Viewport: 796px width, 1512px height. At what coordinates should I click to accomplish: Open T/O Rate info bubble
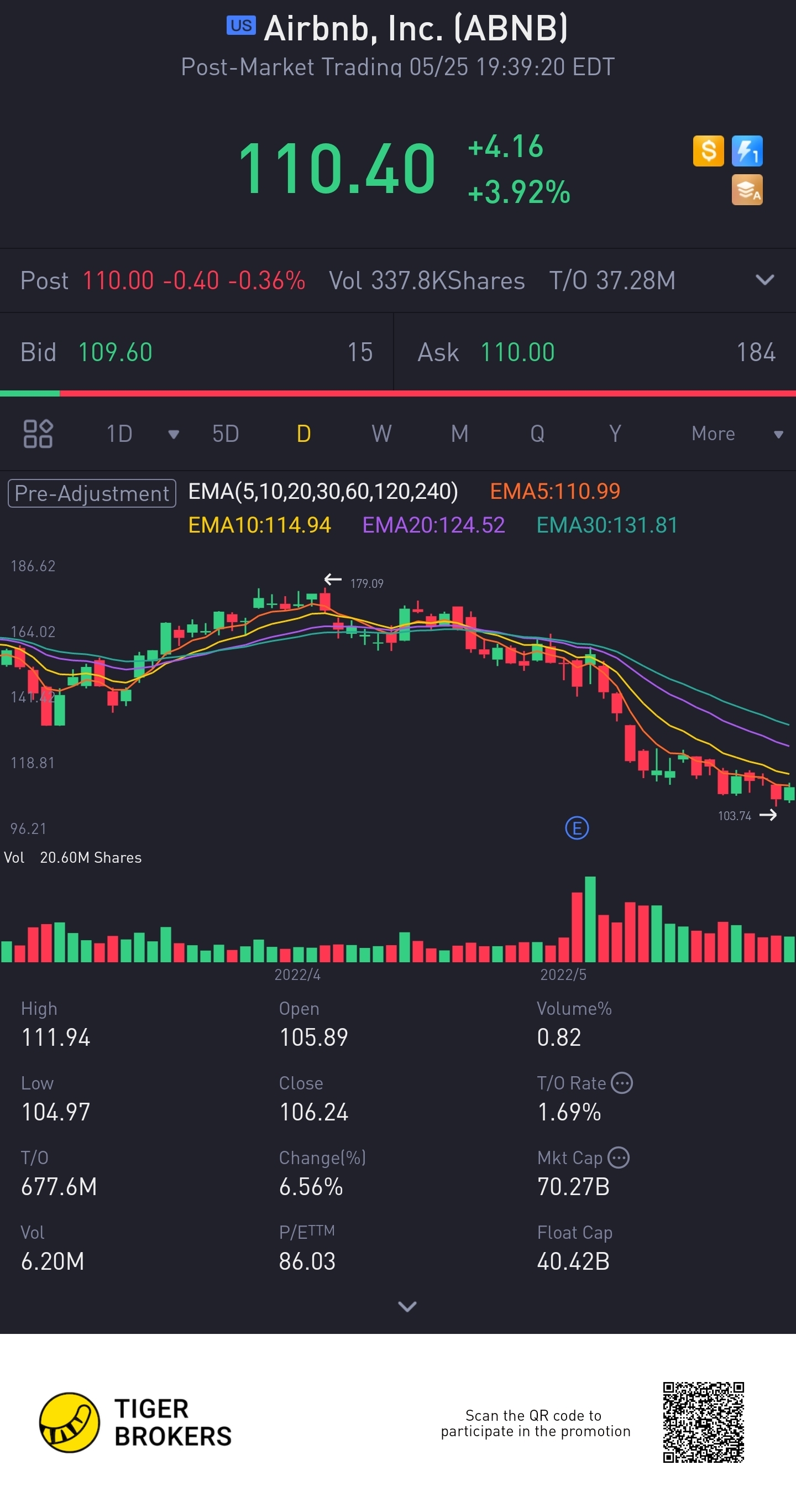click(x=622, y=1083)
